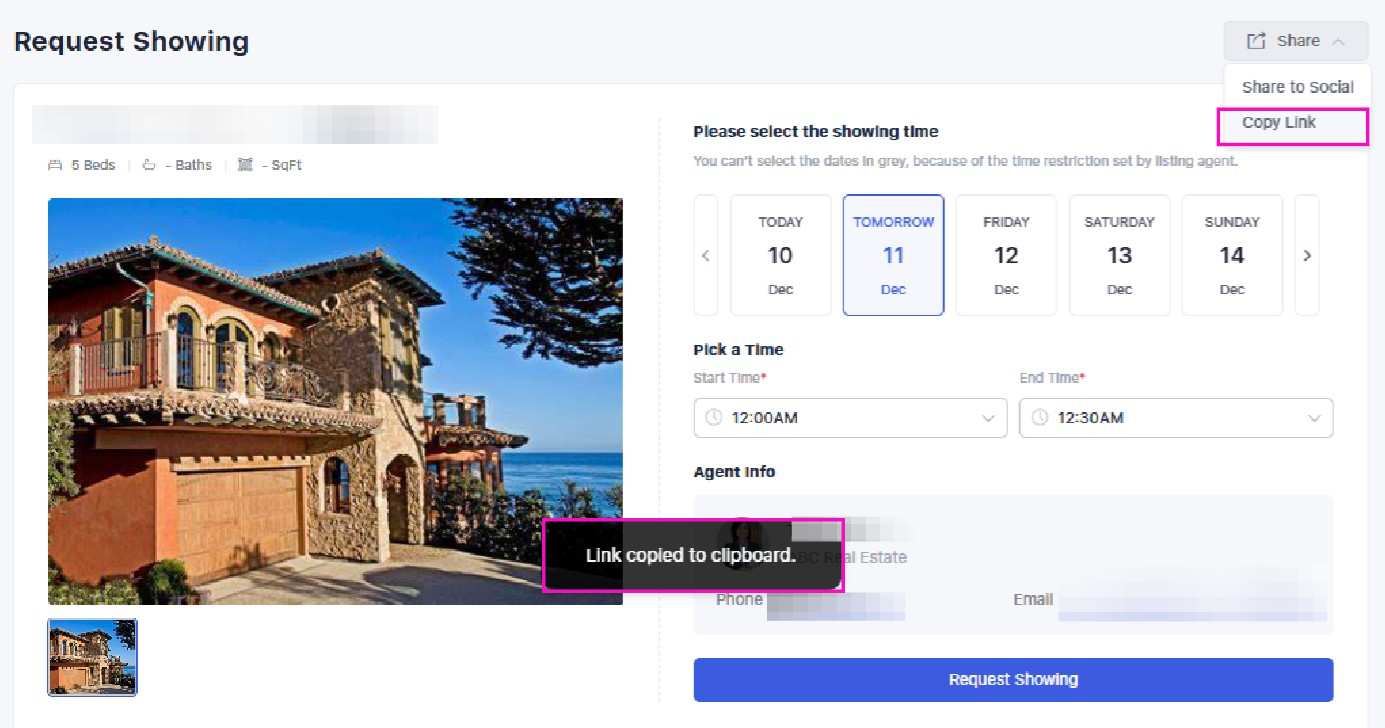Choose Share to Social option
1385x728 pixels.
1297,87
